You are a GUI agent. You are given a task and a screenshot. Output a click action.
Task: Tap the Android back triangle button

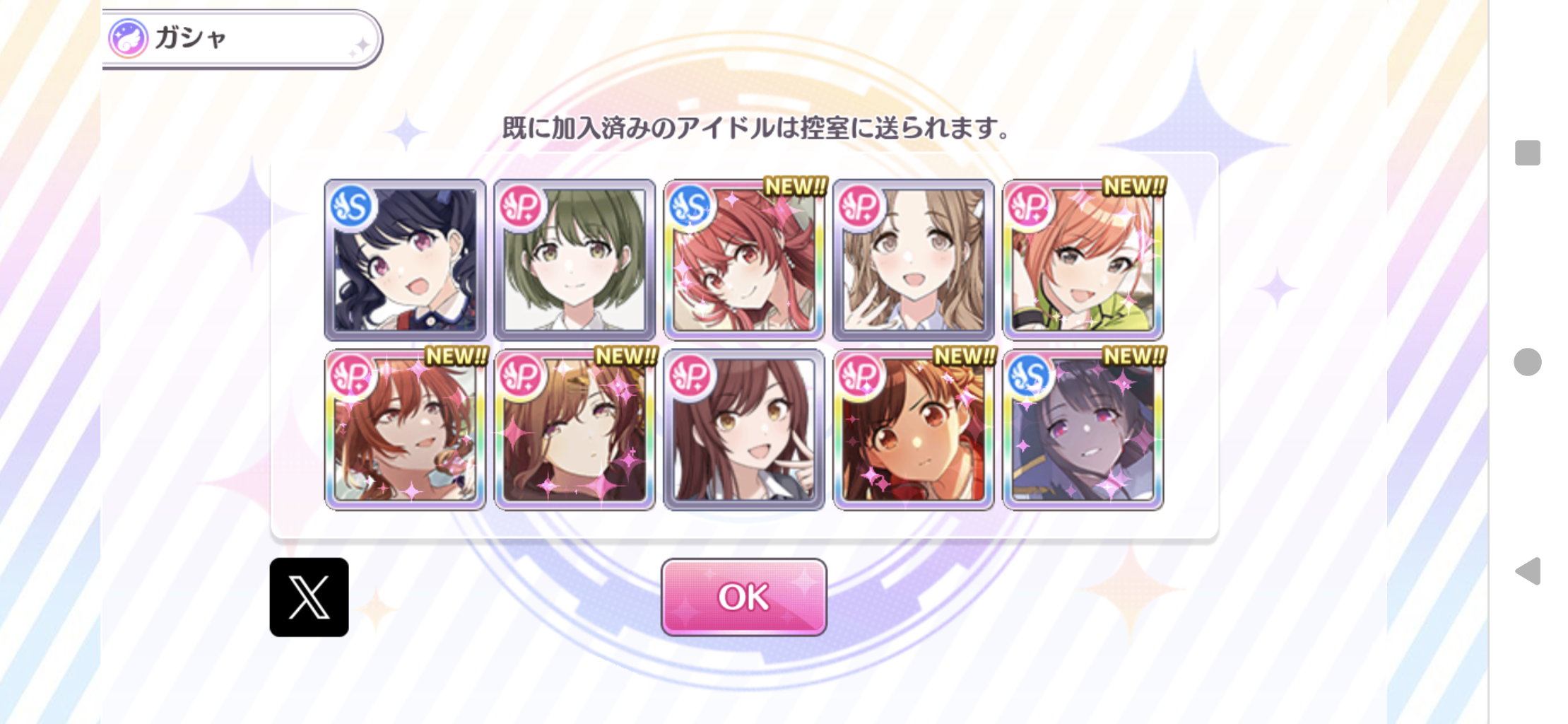tap(1527, 571)
